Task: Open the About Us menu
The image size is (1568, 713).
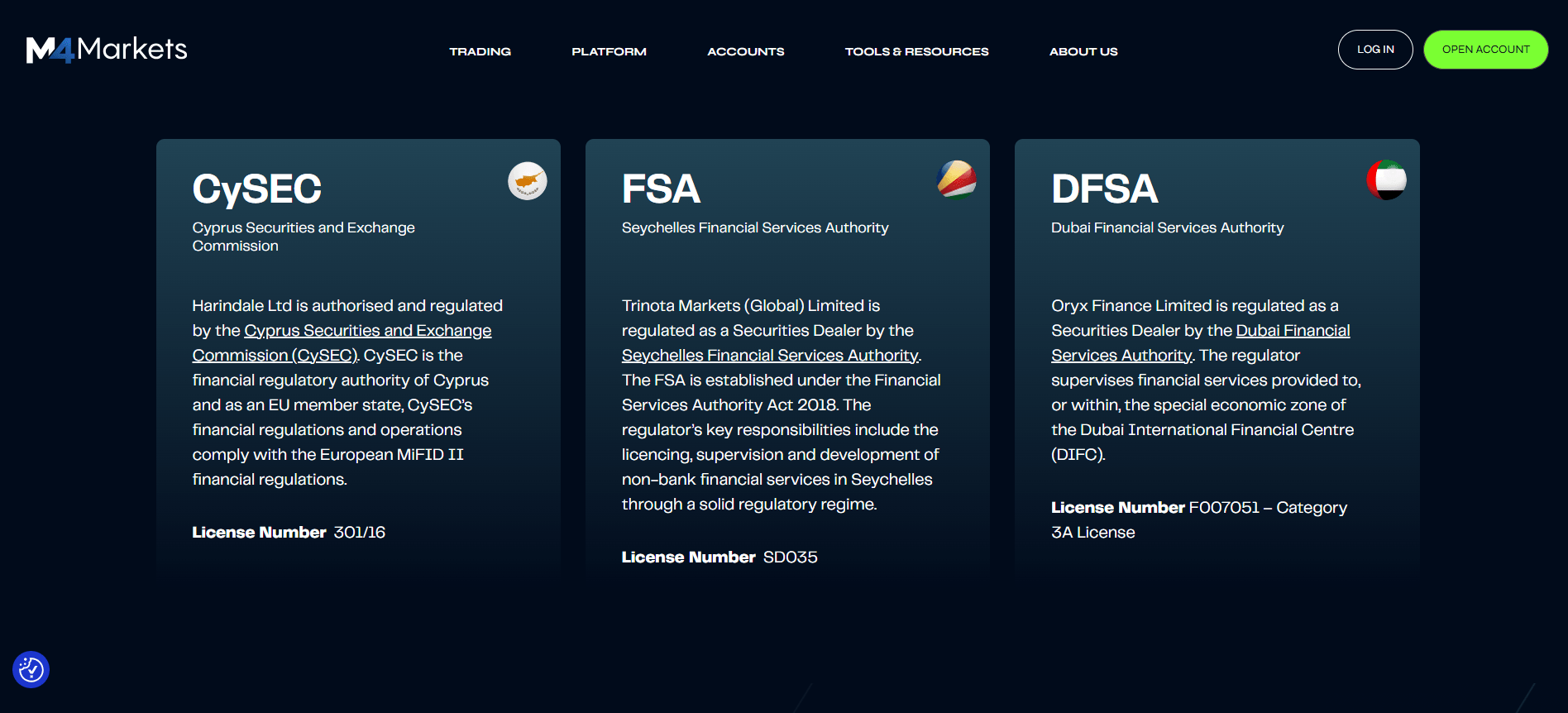Action: click(1083, 51)
